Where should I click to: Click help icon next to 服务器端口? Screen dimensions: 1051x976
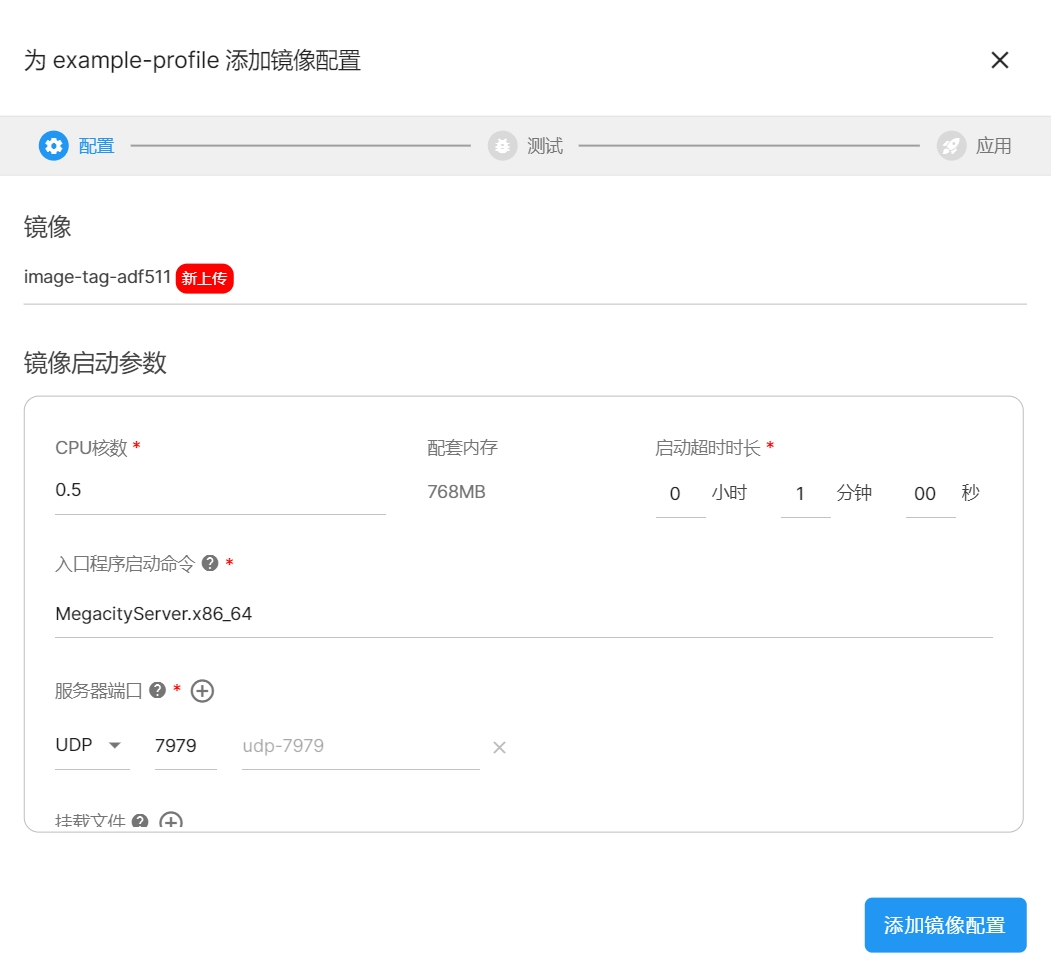(157, 691)
